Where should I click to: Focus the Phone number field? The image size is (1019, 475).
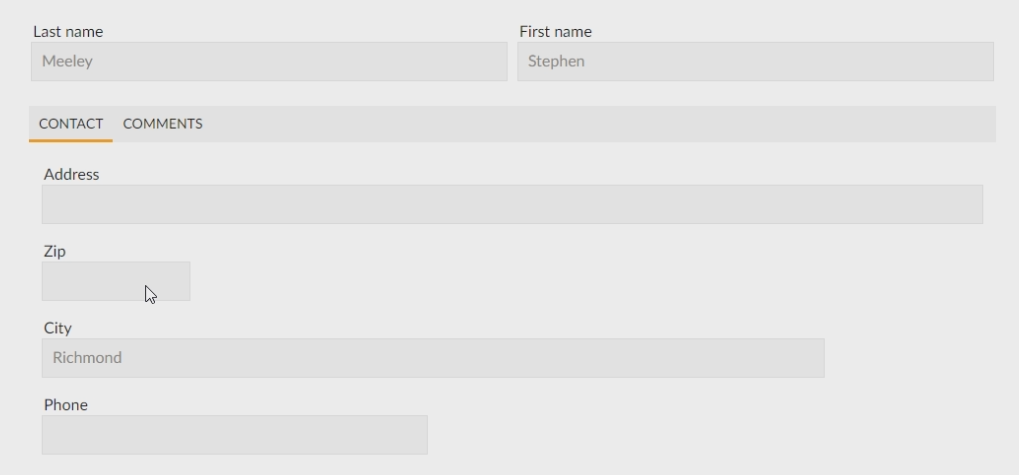point(234,435)
